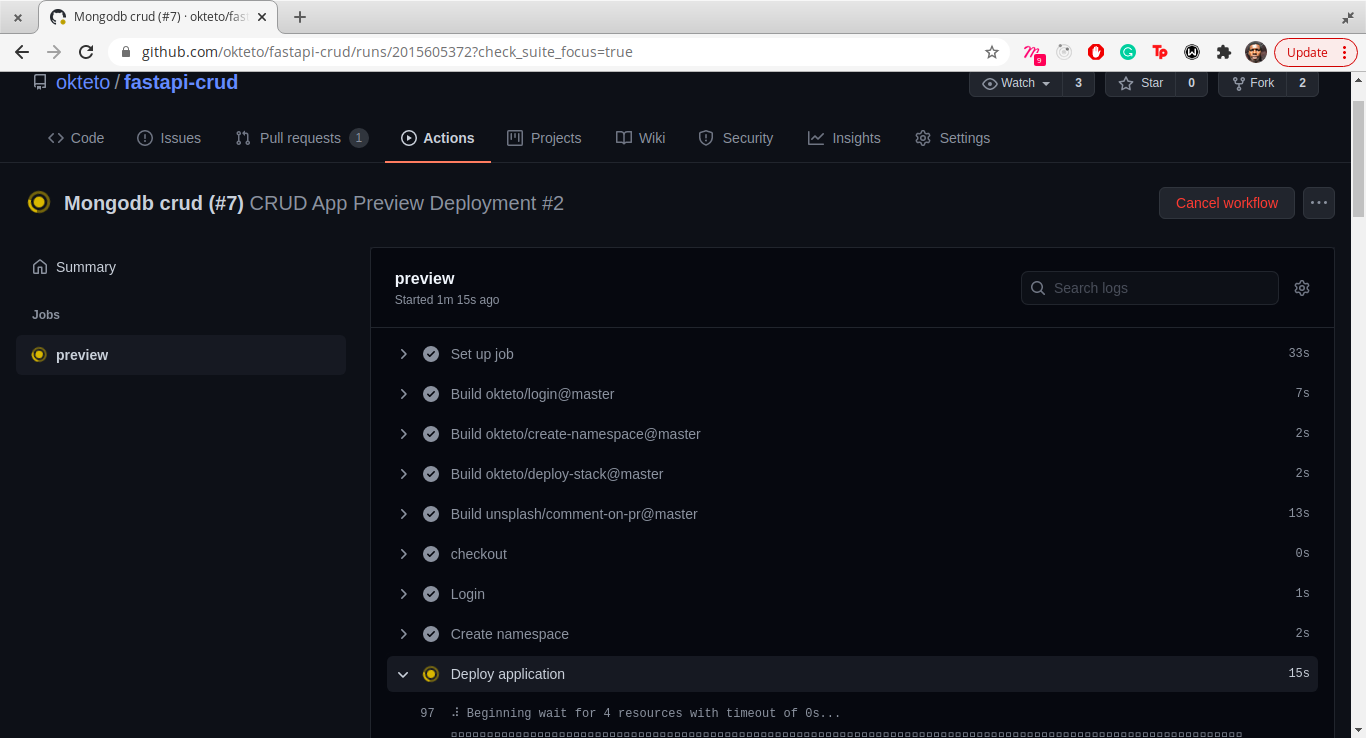Click the 33s duration of Set up job
This screenshot has height=738, width=1366.
click(1299, 354)
